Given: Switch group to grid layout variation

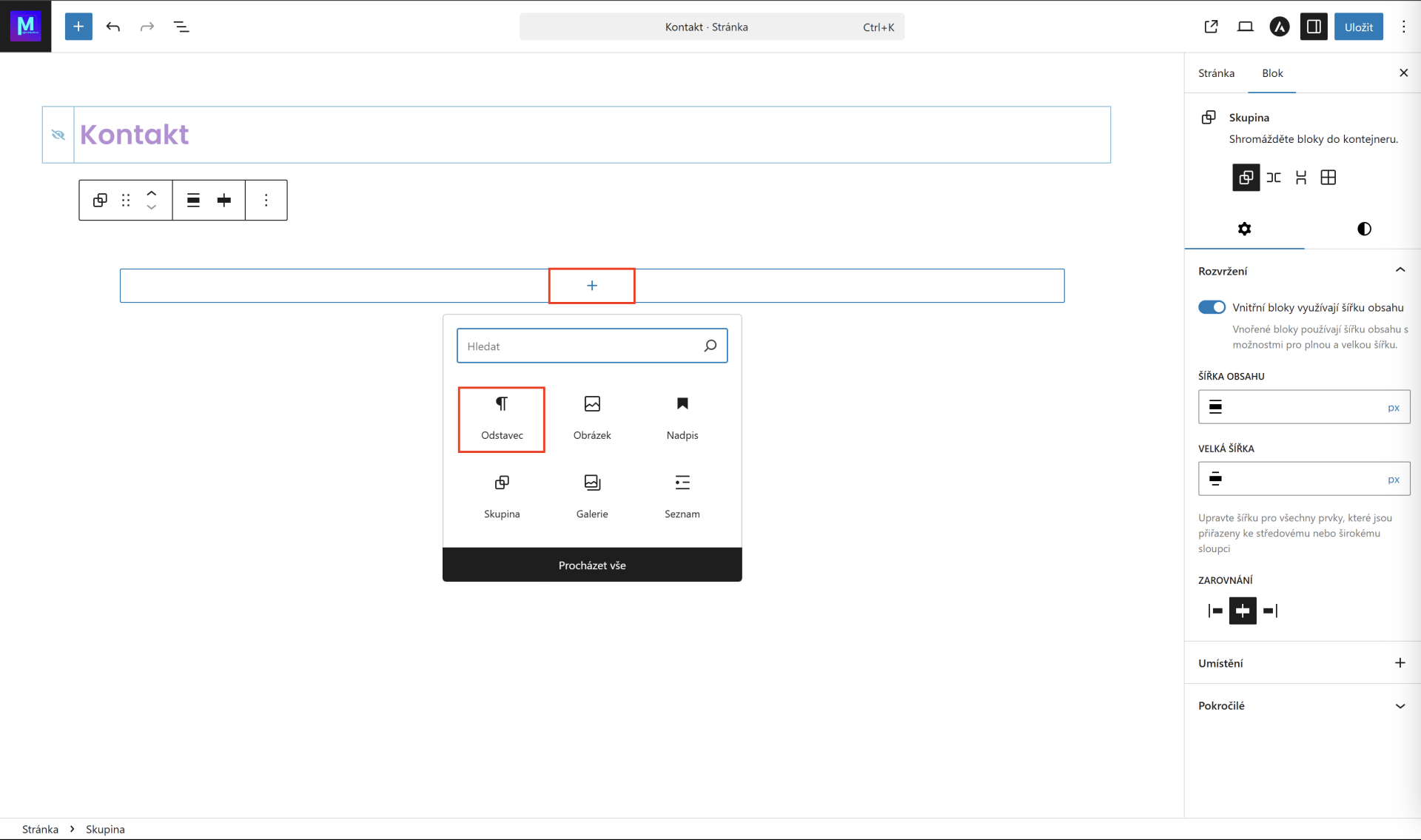Looking at the screenshot, I should coord(1328,178).
